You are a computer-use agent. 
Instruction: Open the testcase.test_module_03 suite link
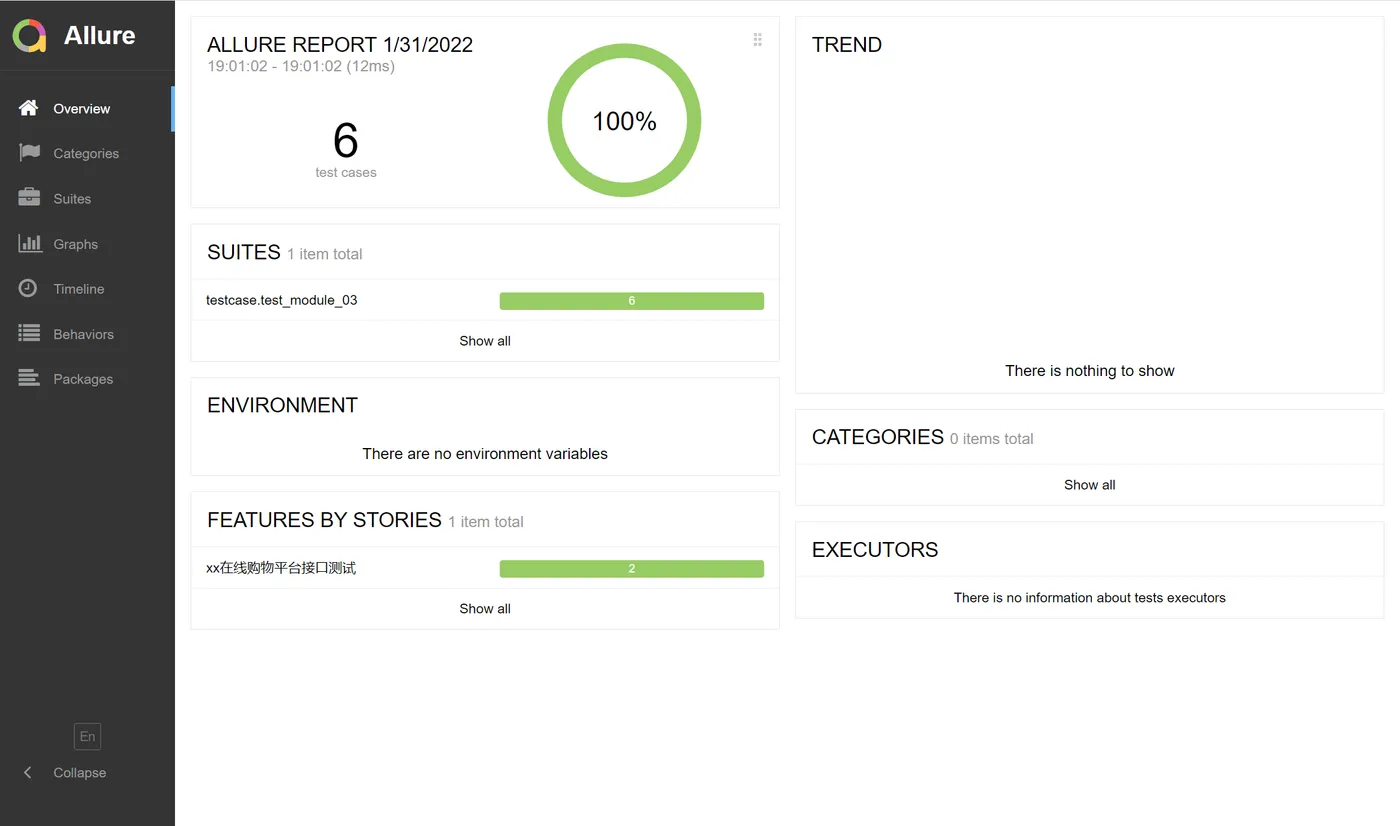[282, 300]
